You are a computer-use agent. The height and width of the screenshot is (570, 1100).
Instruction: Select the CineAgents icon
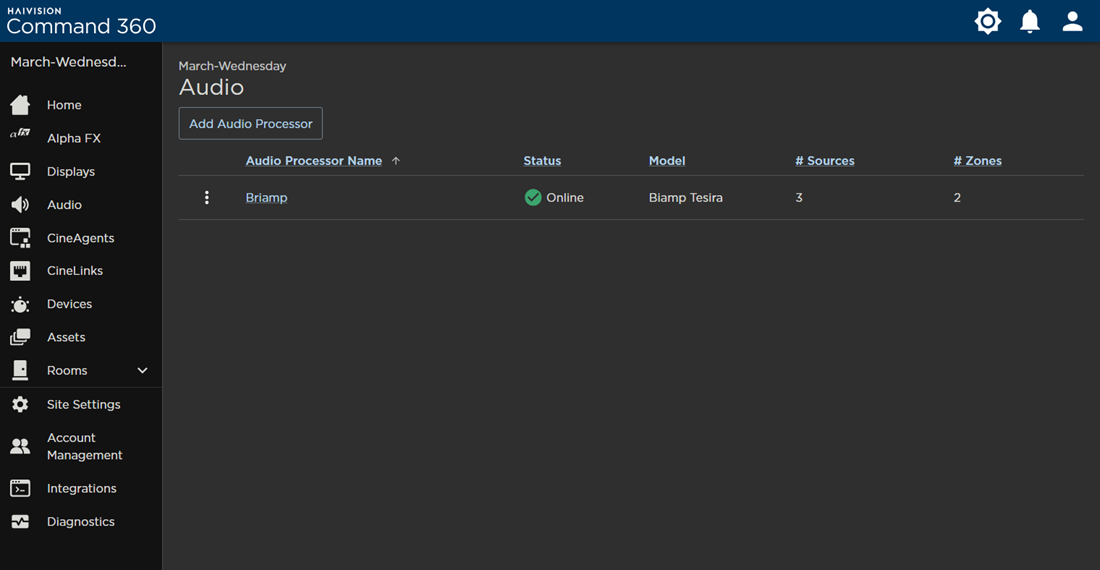click(20, 238)
